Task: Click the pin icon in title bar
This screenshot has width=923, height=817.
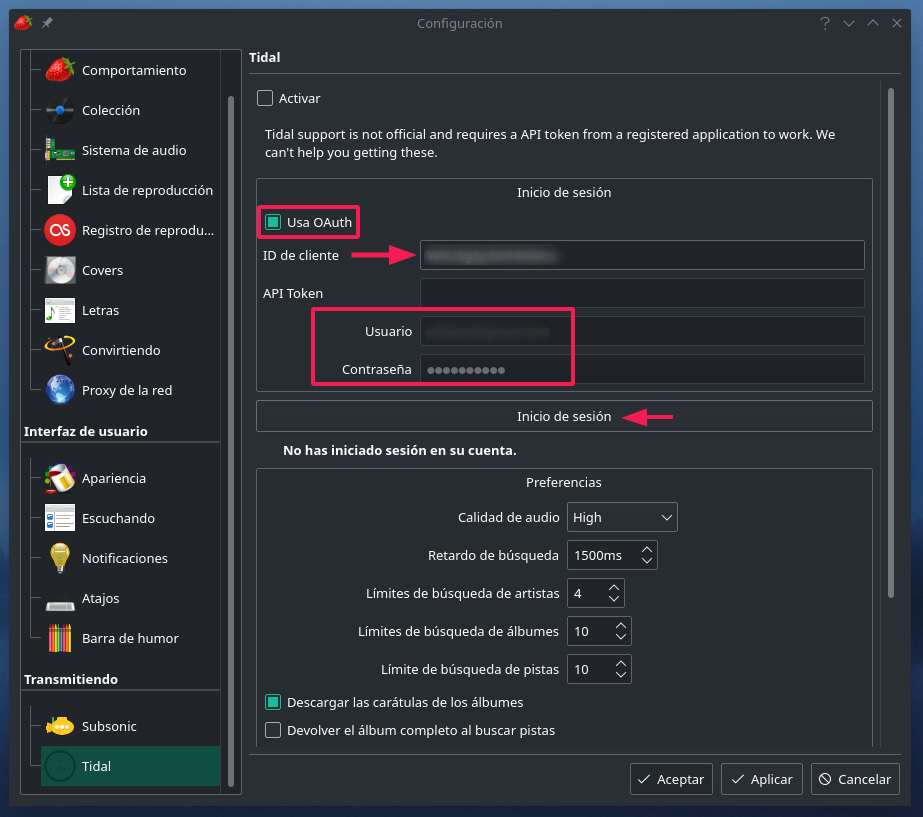Action: 47,23
